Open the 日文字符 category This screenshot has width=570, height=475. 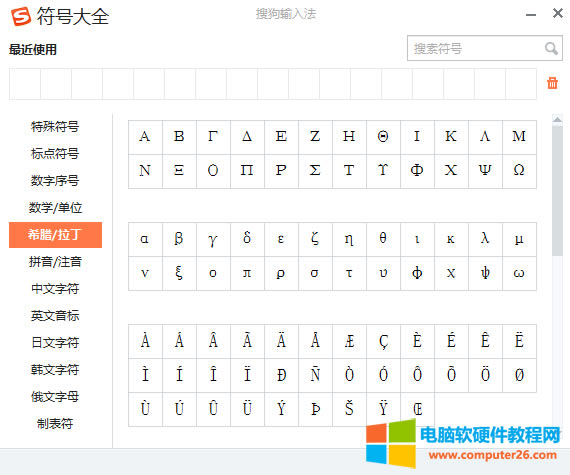(x=55, y=343)
